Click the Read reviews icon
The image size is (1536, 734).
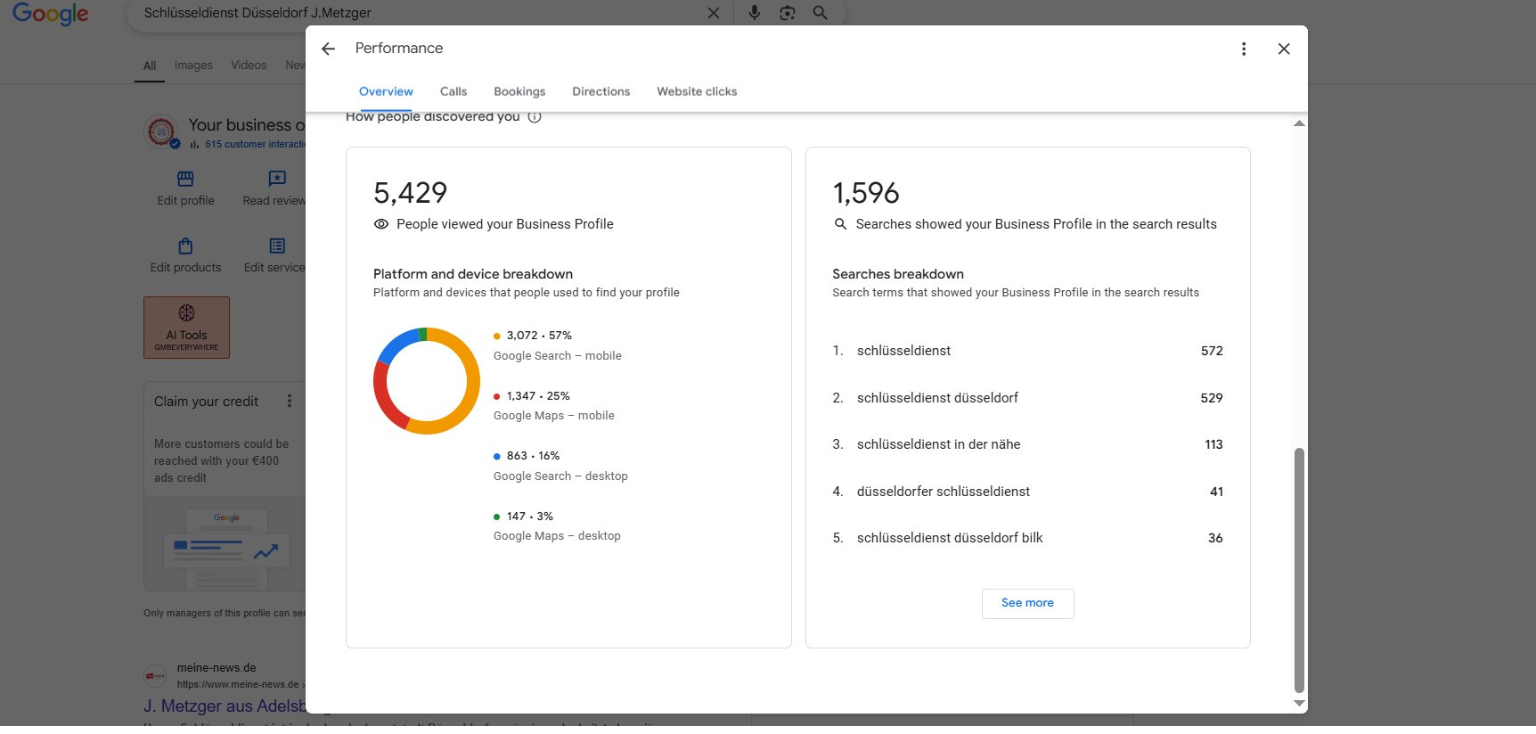coord(277,179)
